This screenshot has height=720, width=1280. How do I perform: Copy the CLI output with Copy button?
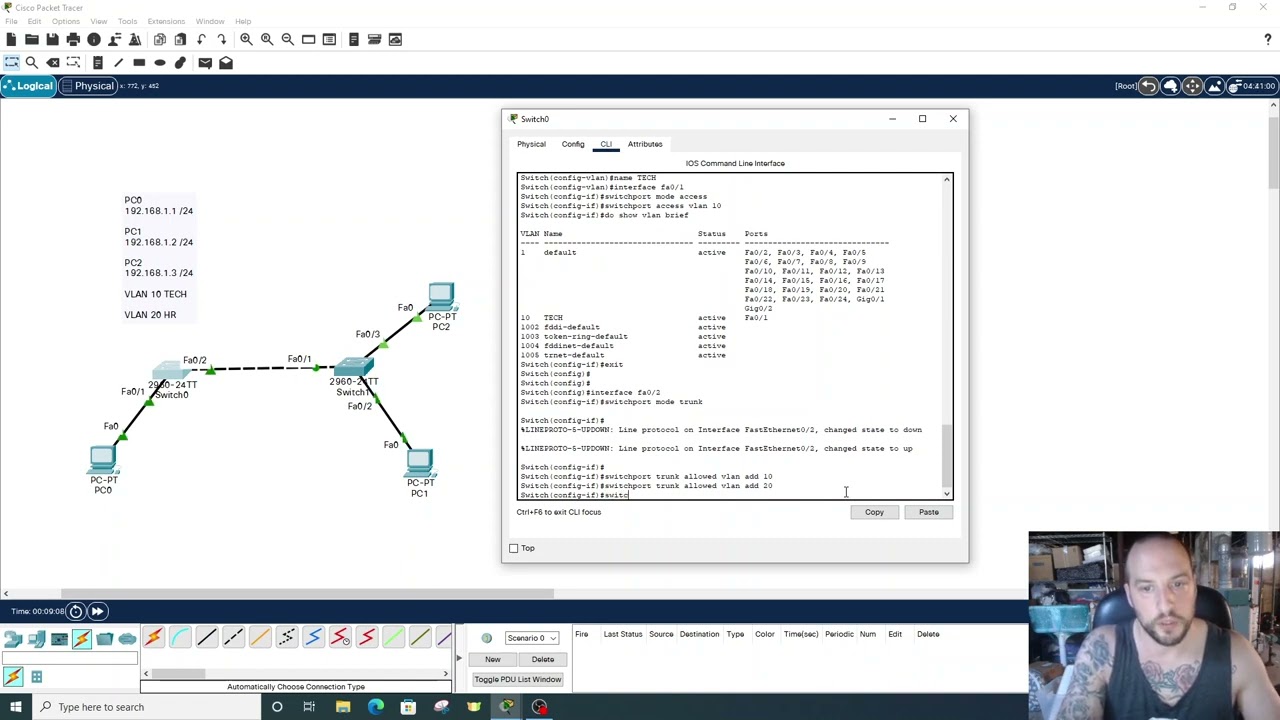(x=874, y=512)
